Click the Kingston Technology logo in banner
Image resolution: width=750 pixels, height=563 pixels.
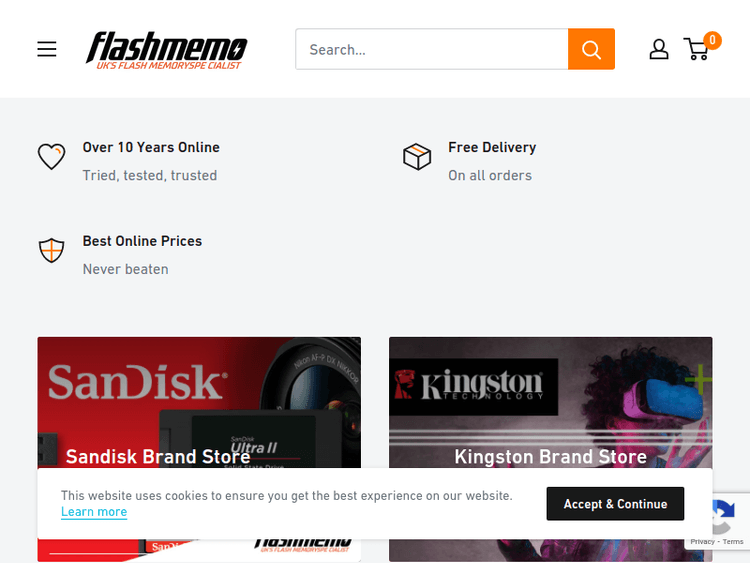pos(474,386)
